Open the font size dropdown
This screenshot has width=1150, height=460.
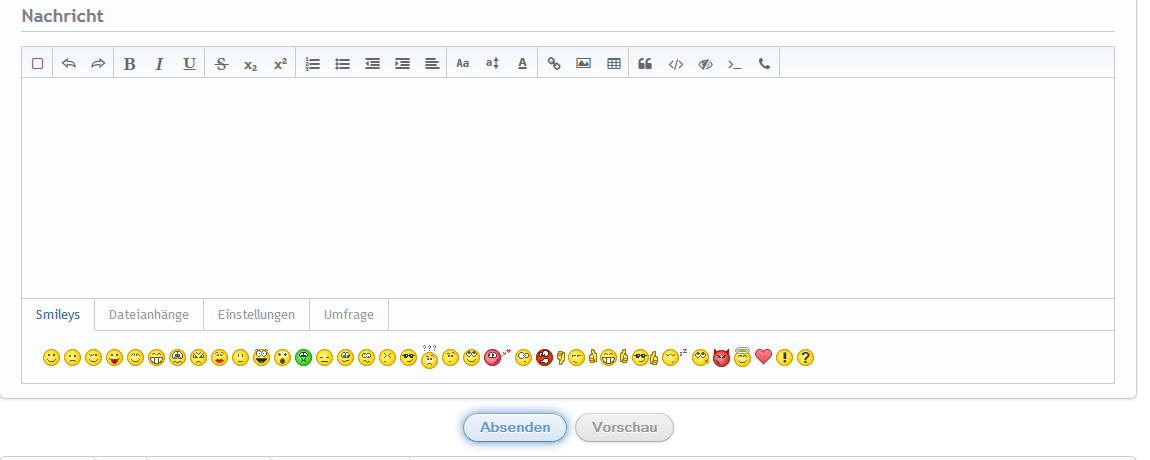point(492,63)
